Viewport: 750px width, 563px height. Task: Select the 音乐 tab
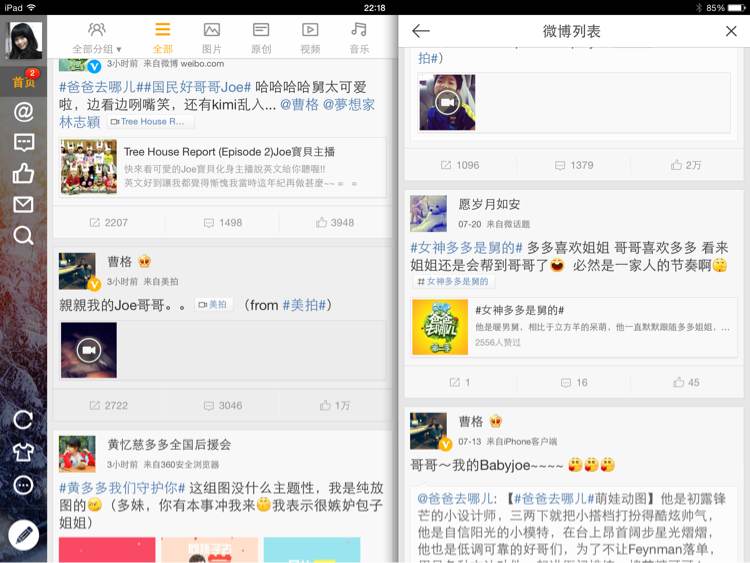[x=359, y=38]
